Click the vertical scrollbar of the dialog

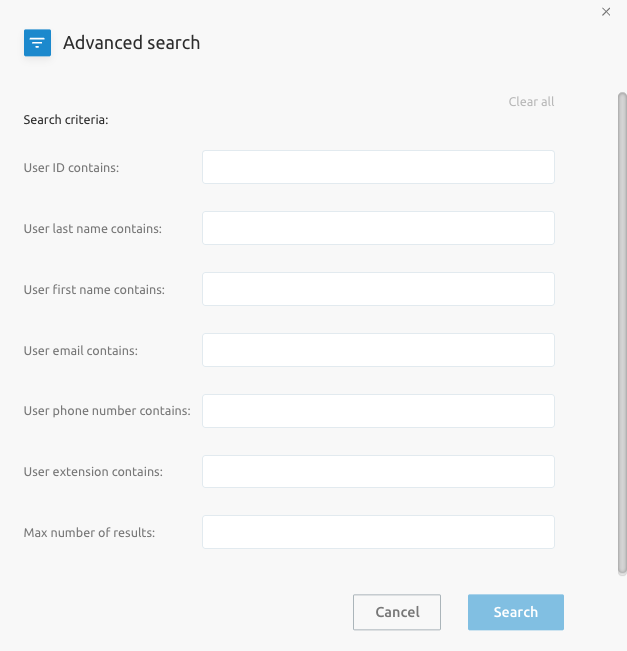coord(622,334)
